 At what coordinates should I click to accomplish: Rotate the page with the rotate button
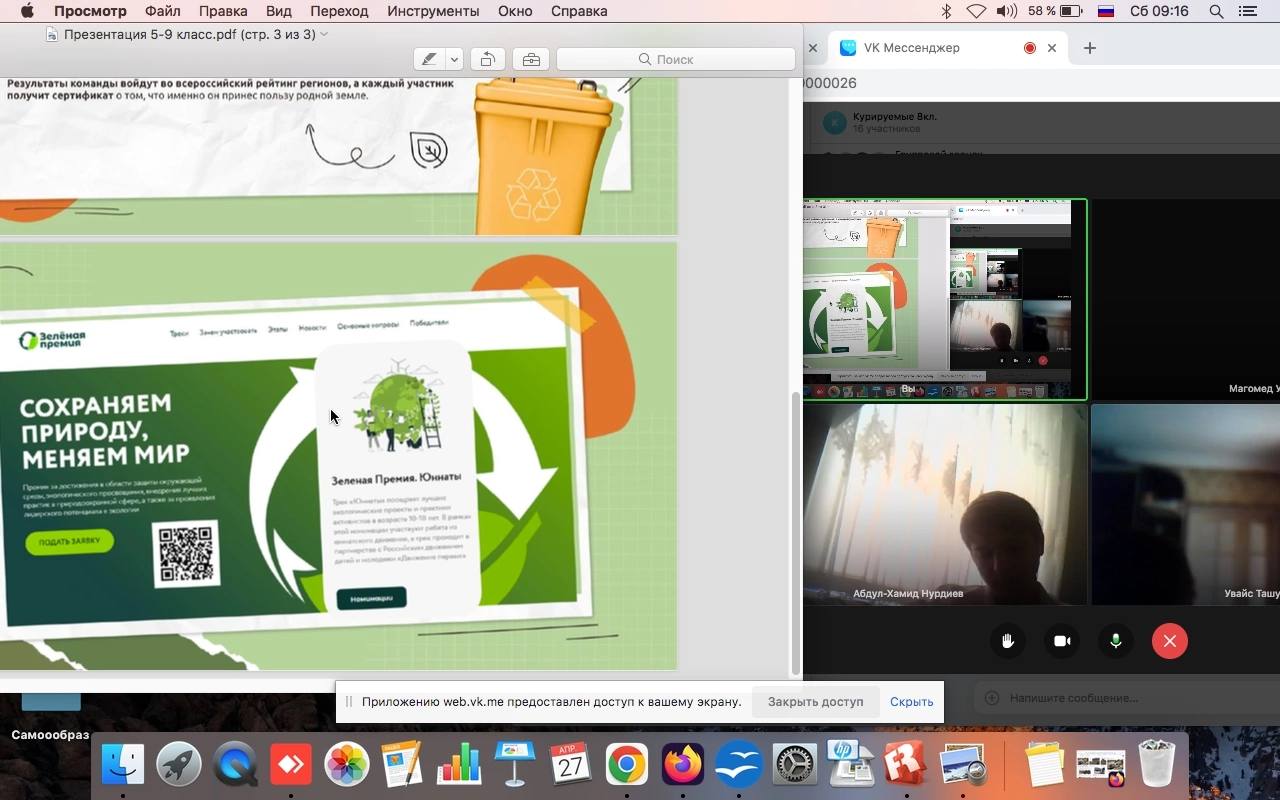coord(487,59)
